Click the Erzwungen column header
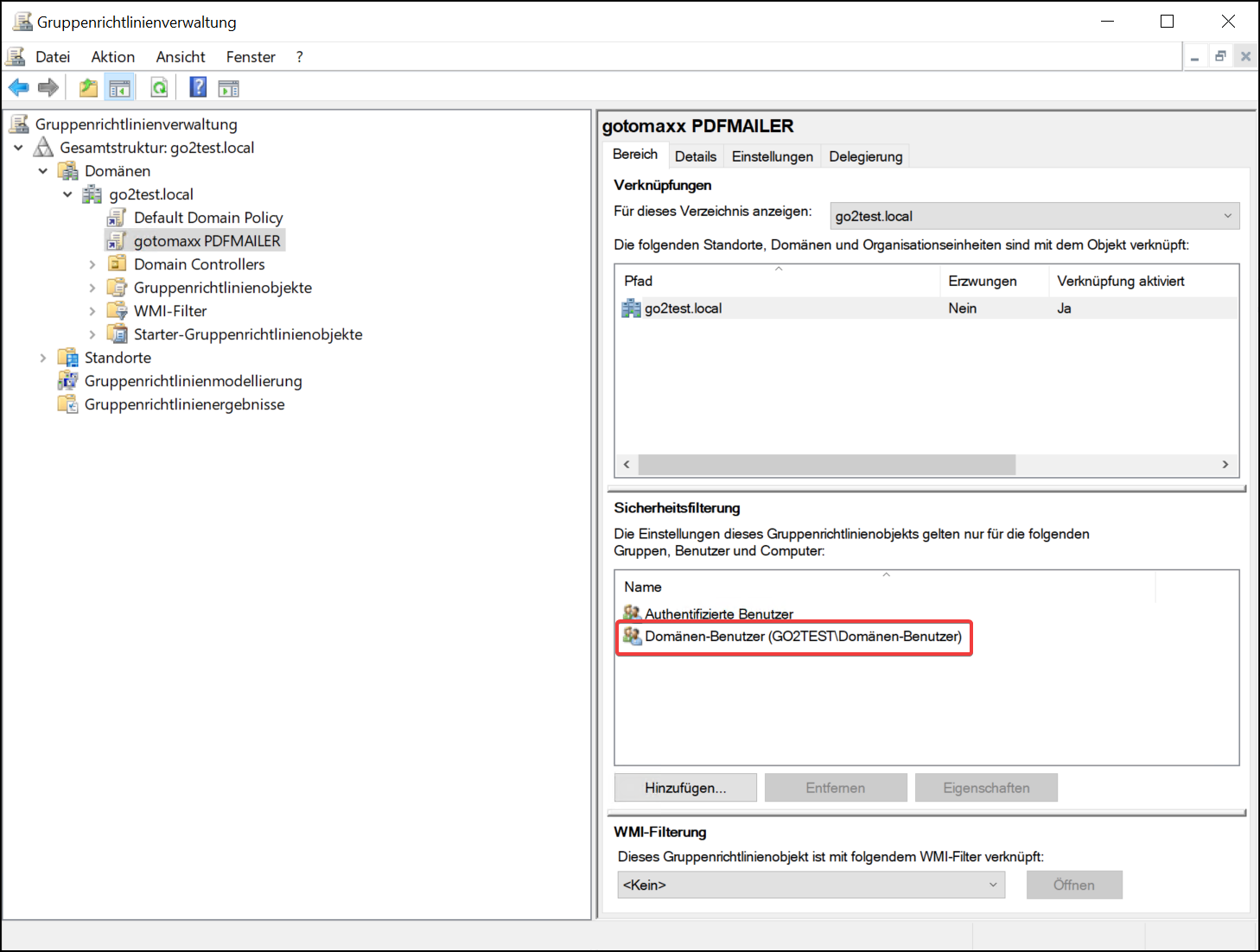The width and height of the screenshot is (1260, 952). pos(994,281)
